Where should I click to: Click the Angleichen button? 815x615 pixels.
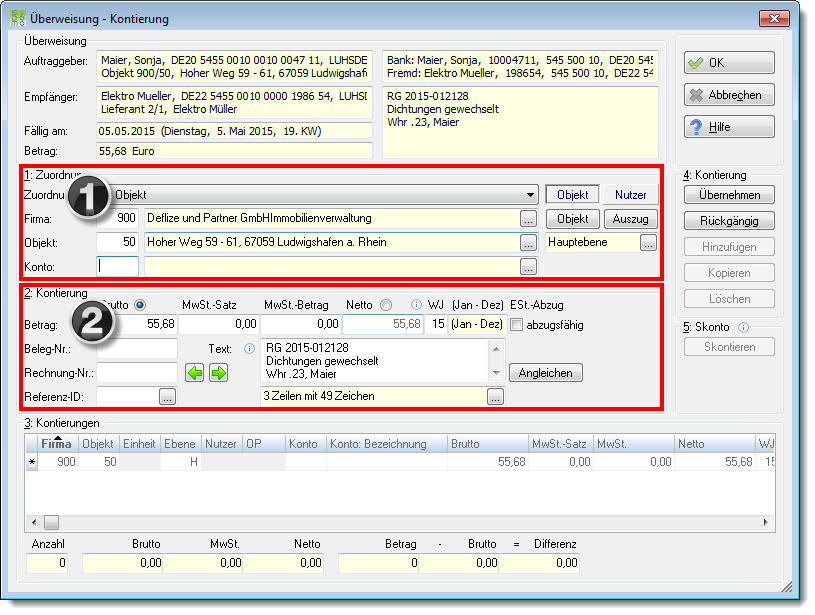[x=545, y=373]
